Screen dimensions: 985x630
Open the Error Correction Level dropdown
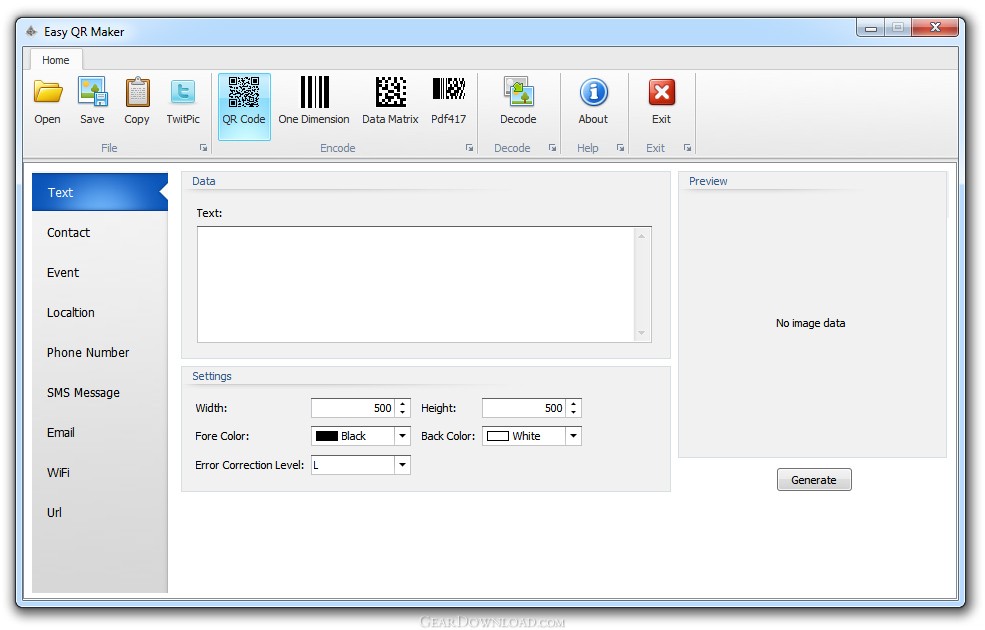[x=402, y=465]
